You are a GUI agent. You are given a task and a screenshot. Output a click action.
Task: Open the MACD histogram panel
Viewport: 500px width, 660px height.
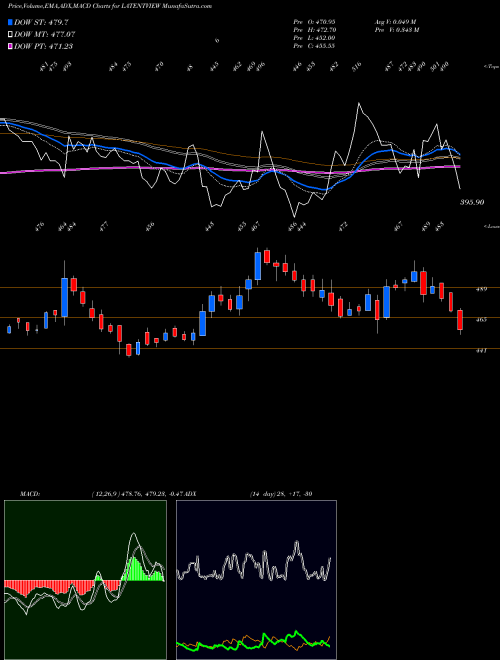pos(85,580)
